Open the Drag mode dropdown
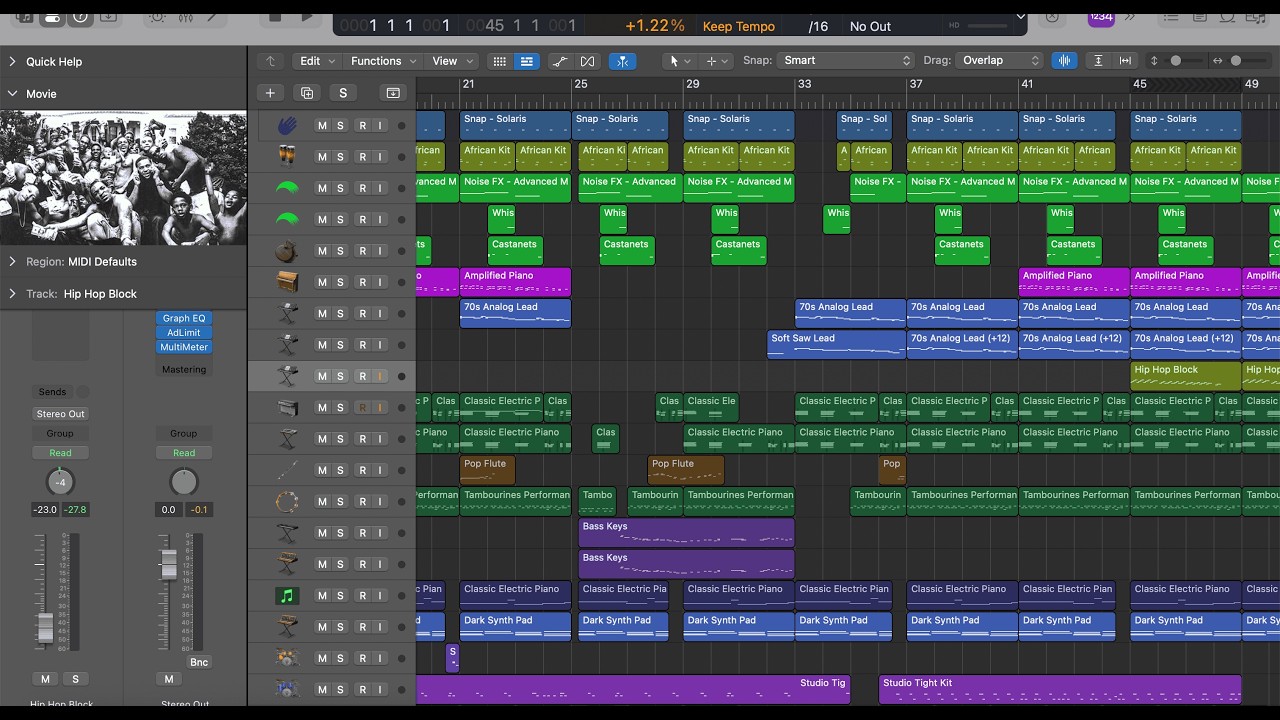Viewport: 1280px width, 720px height. point(999,61)
